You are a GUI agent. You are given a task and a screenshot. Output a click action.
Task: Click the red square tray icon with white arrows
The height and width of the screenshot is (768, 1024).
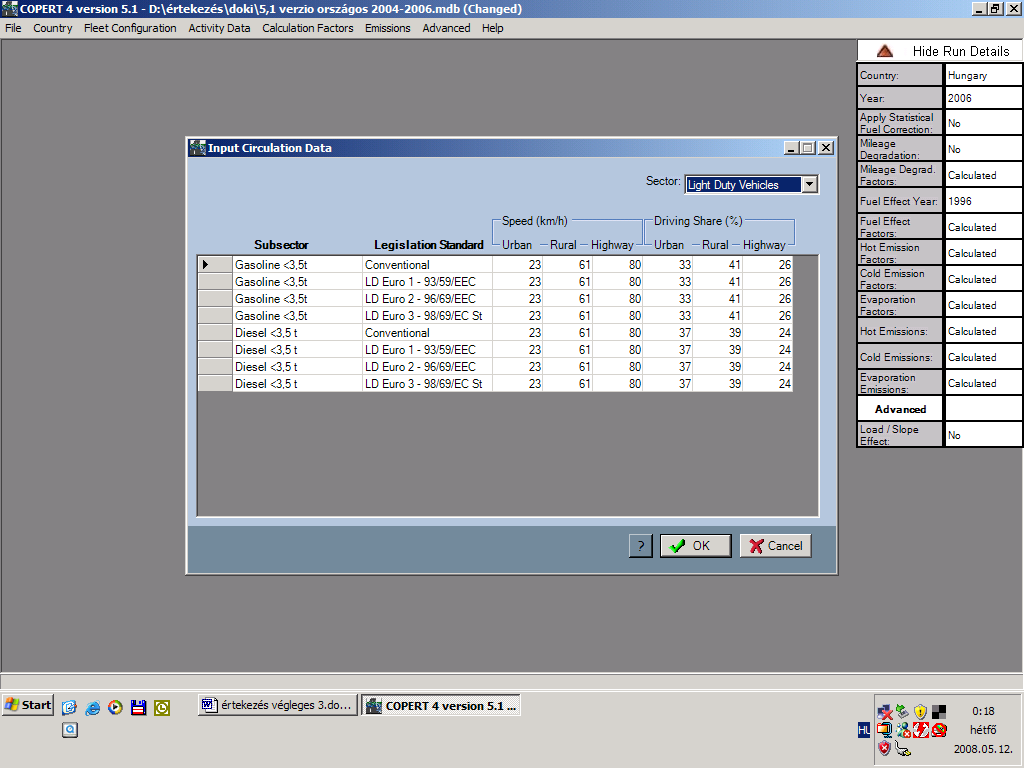click(x=921, y=729)
